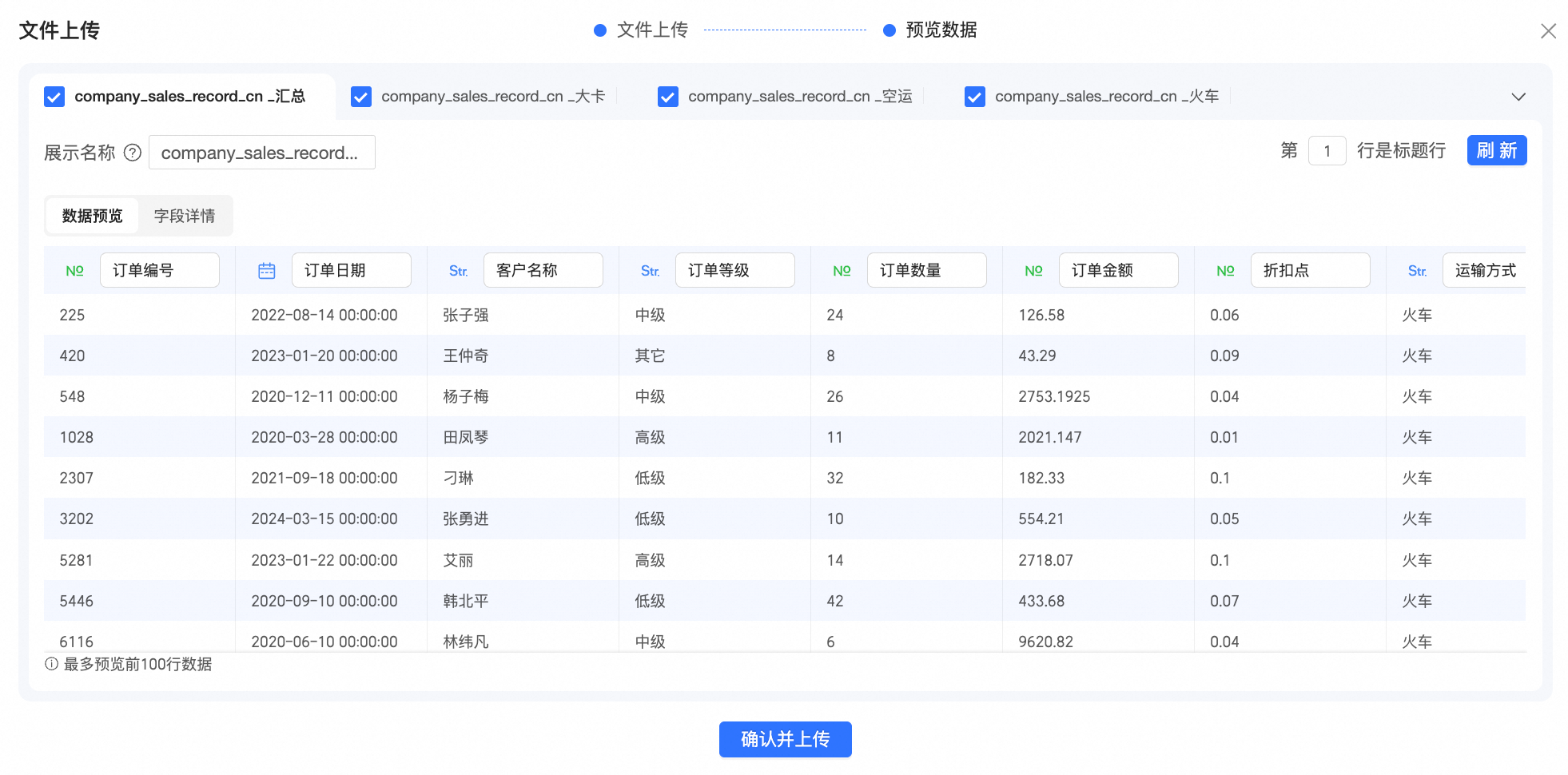The width and height of the screenshot is (1568, 775).
Task: Click the order amount 2021.147
Action: (x=1050, y=437)
